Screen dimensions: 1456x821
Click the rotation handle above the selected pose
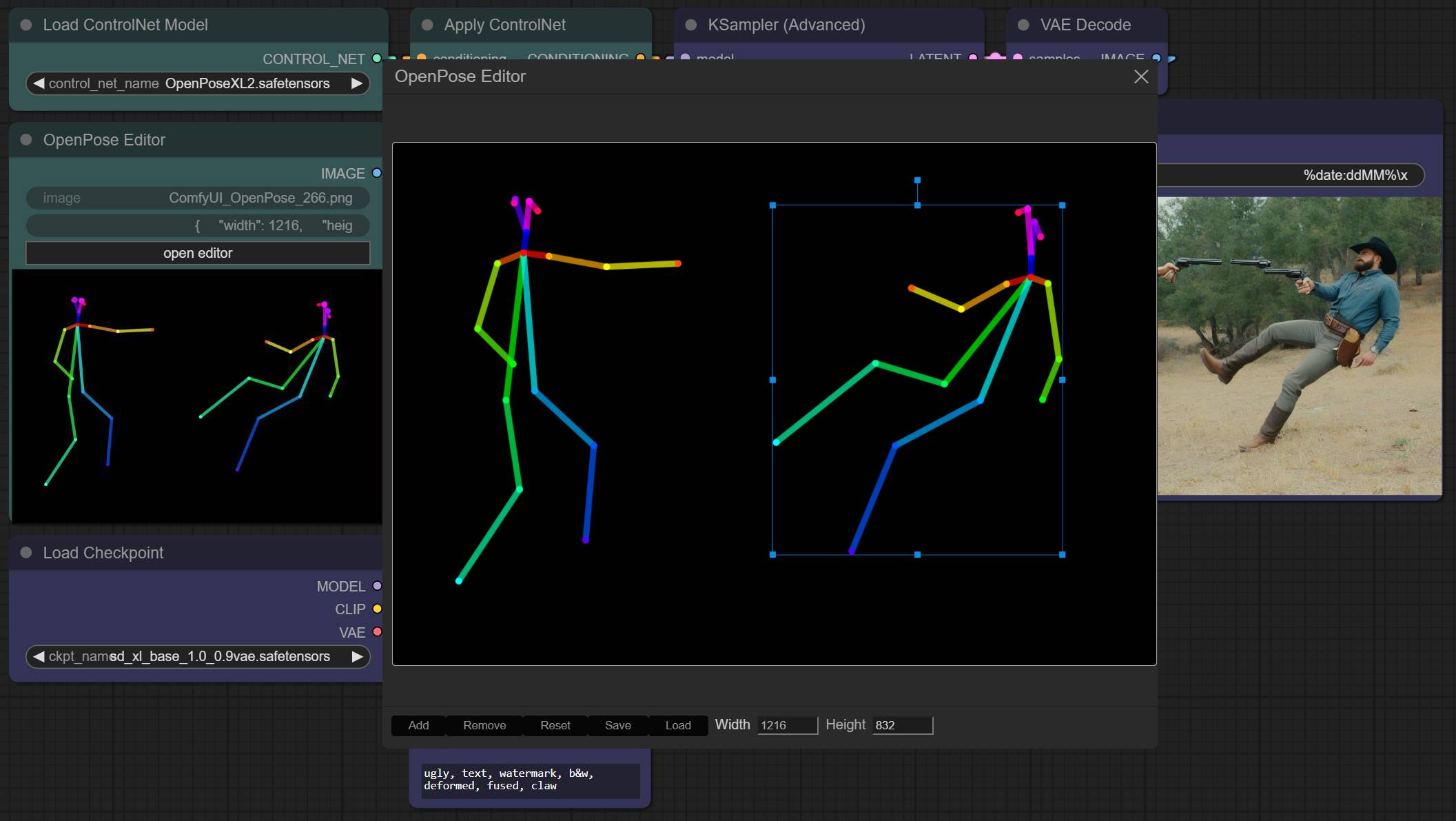(917, 180)
